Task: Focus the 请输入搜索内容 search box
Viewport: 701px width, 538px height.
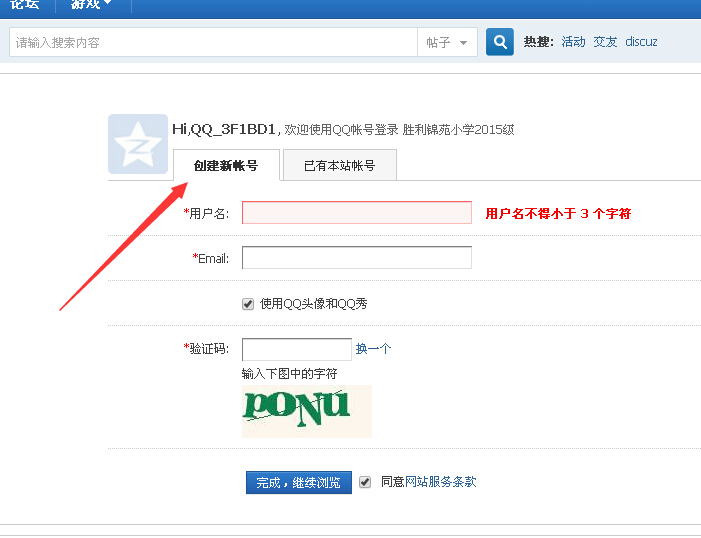Action: (213, 42)
